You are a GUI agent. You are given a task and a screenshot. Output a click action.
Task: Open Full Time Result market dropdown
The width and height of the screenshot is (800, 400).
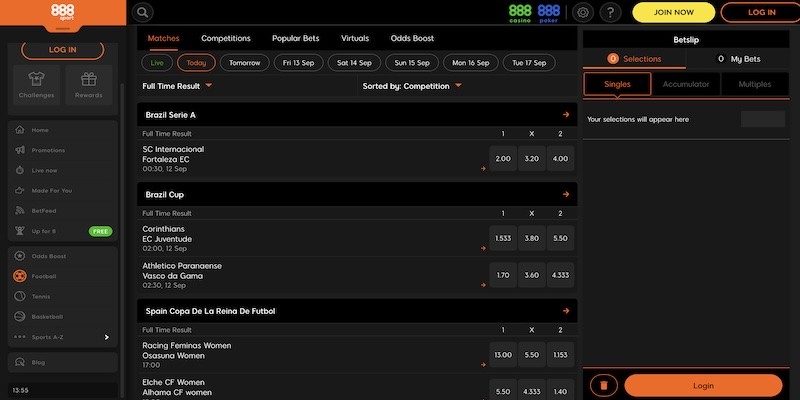pyautogui.click(x=177, y=86)
